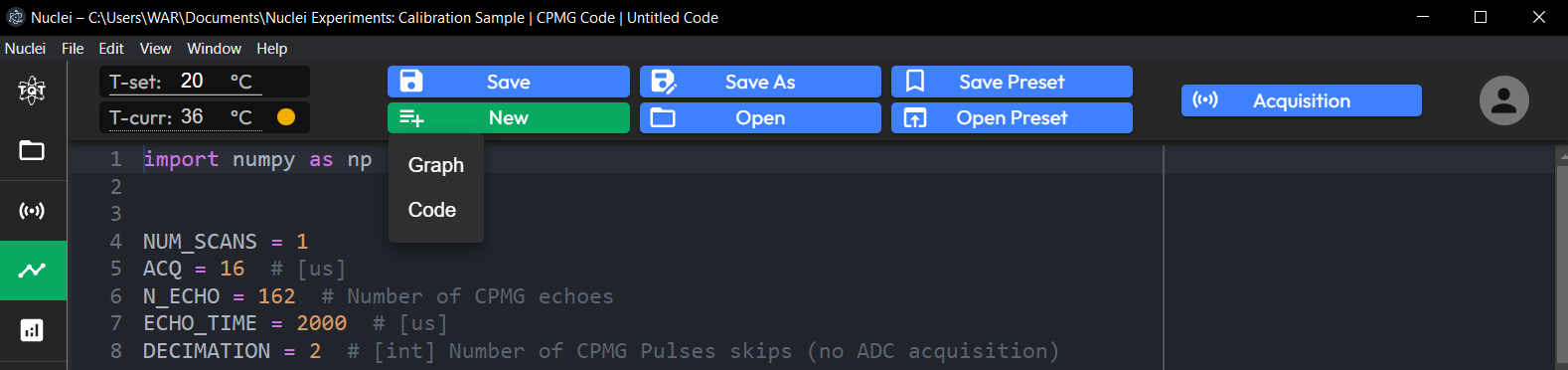
Task: Click the Save Preset bookmark button
Action: (x=1012, y=82)
